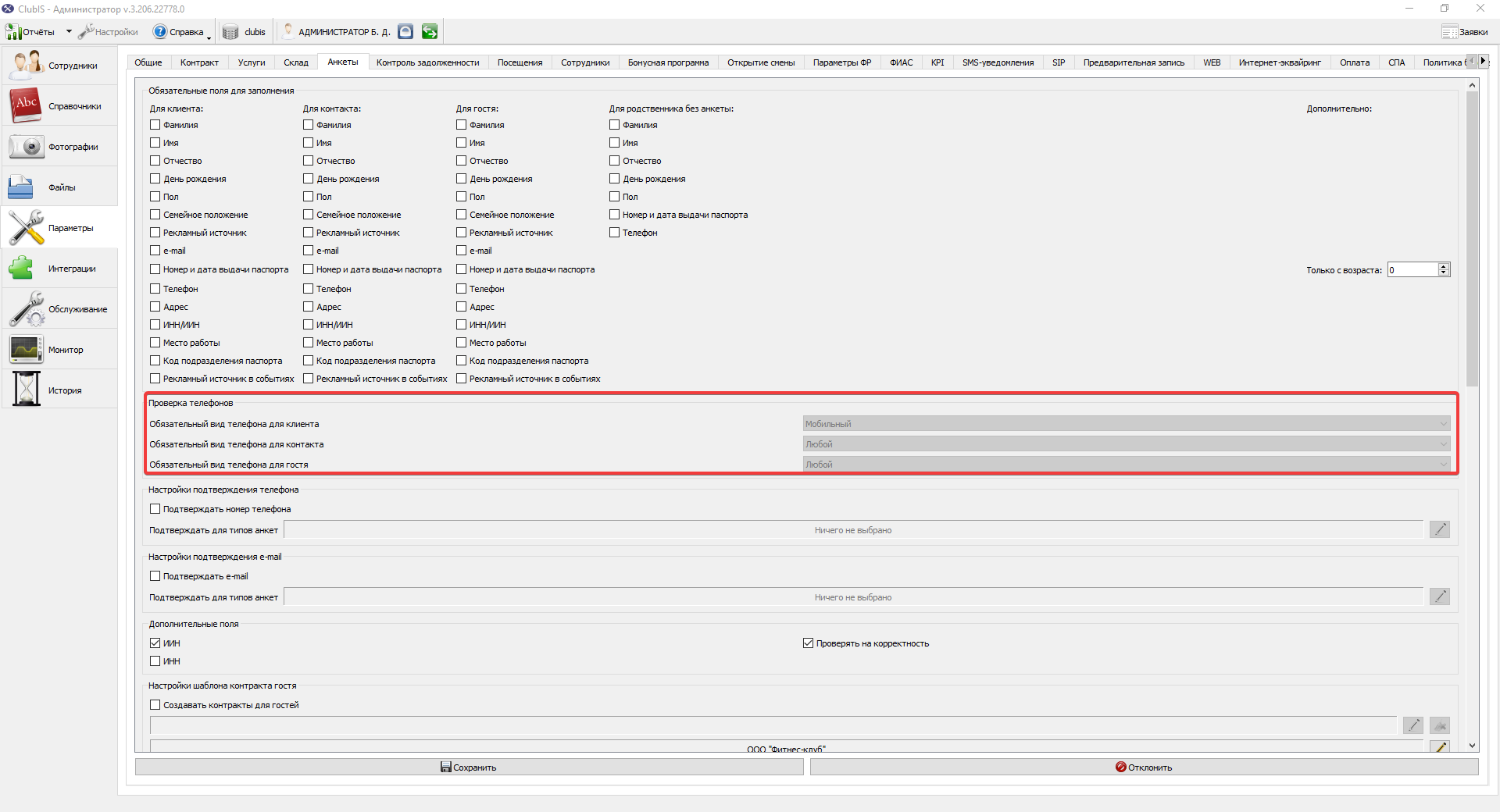The width and height of the screenshot is (1500, 812).
Task: Increase the Только с возраста spinner
Action: point(1444,266)
